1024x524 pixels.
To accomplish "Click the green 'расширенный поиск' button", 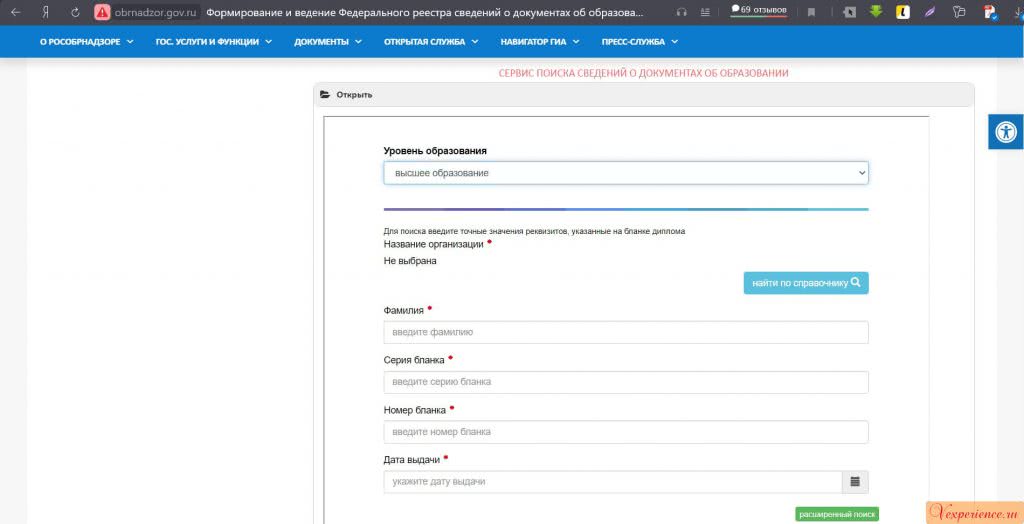I will pyautogui.click(x=837, y=514).
